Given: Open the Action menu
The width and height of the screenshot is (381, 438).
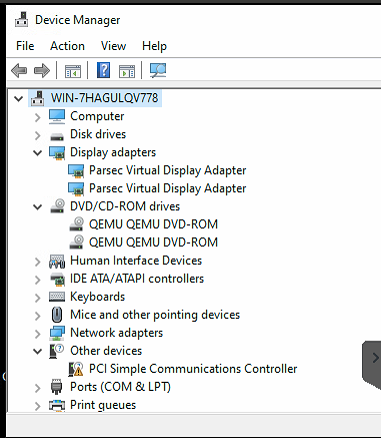Looking at the screenshot, I should coord(67,46).
